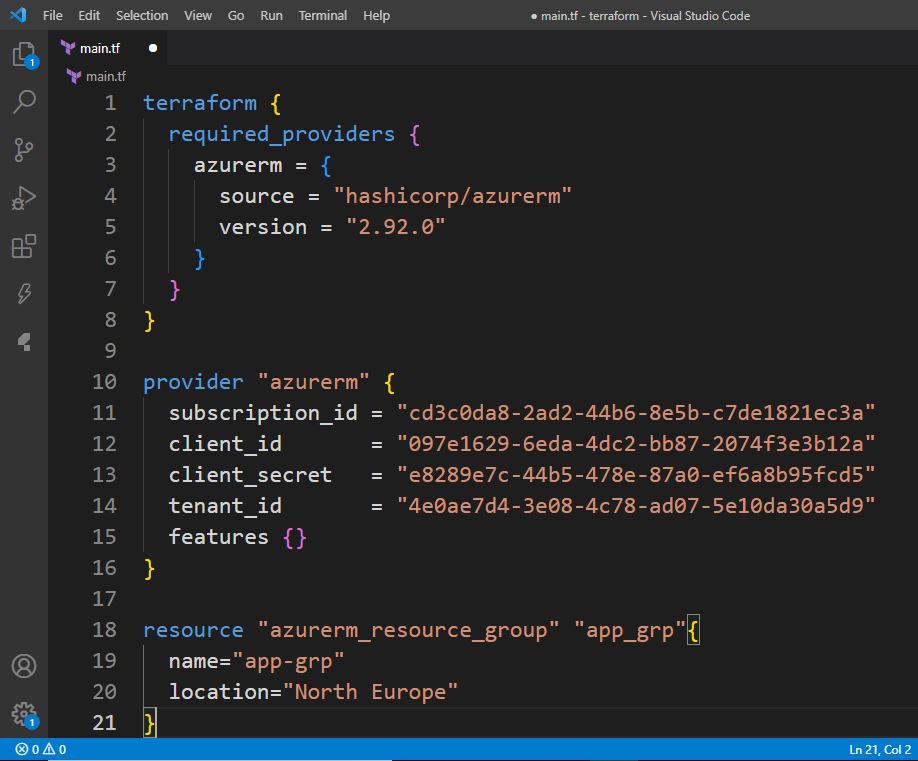Click main.tf in the breadcrumb bar
This screenshot has height=761, width=918.
tap(105, 76)
